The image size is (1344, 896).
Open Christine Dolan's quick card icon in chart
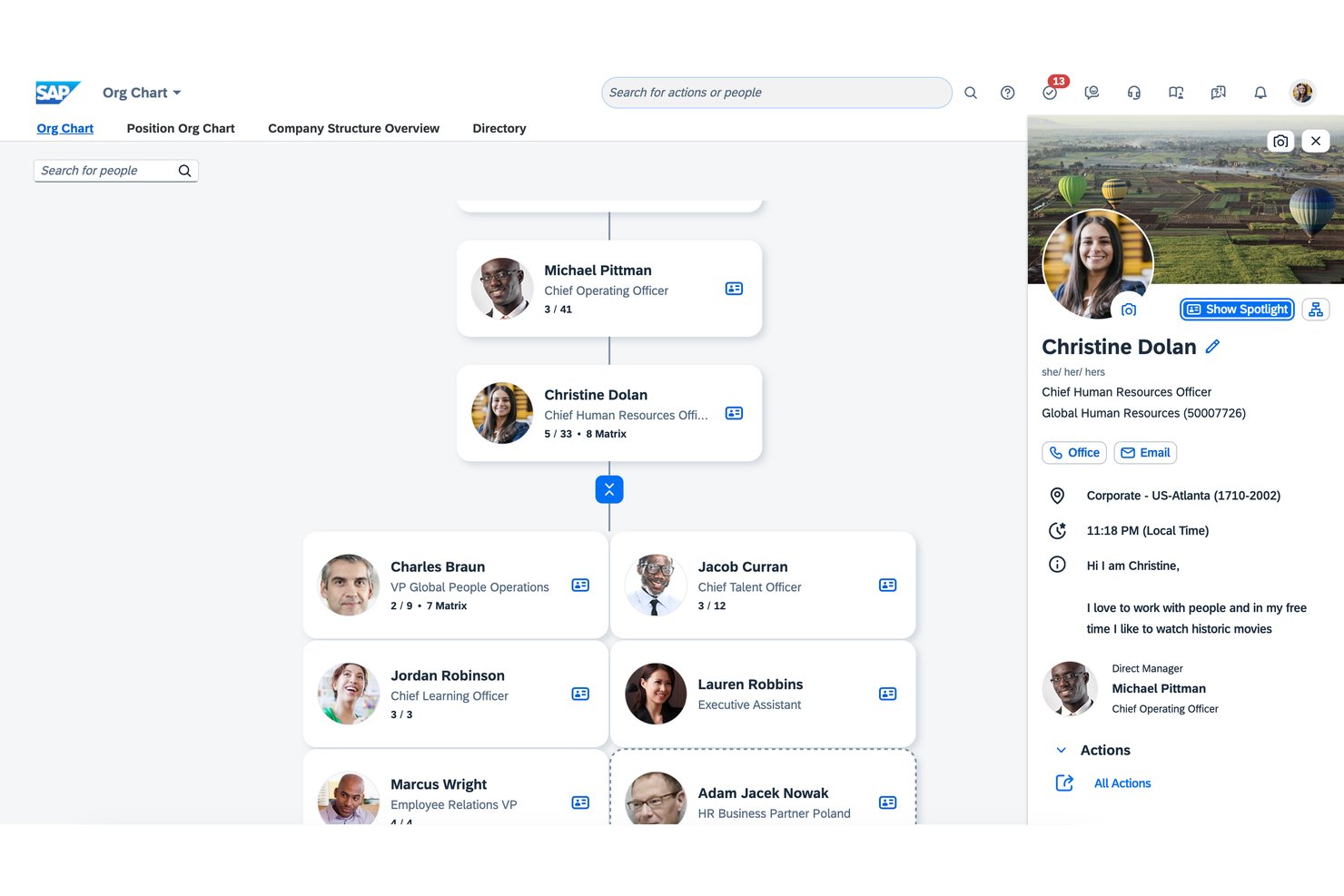(x=734, y=413)
